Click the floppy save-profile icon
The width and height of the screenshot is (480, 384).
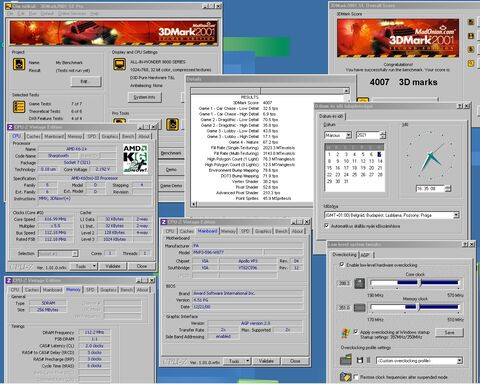[x=360, y=360]
